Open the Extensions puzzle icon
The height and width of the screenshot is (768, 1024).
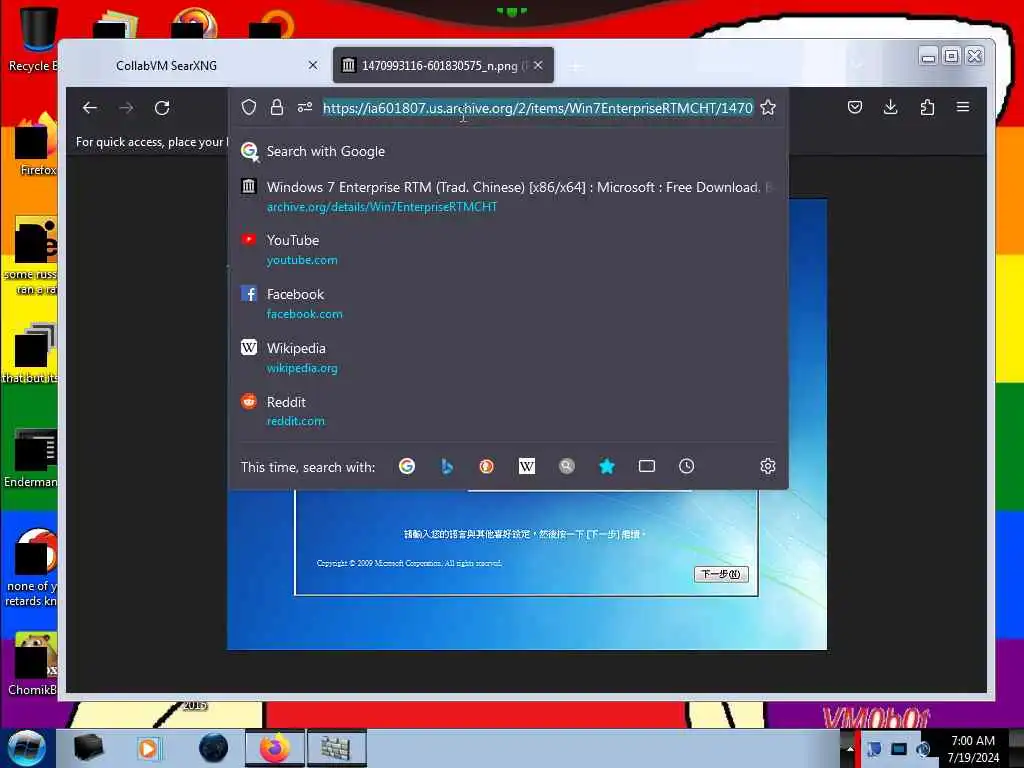pos(927,107)
